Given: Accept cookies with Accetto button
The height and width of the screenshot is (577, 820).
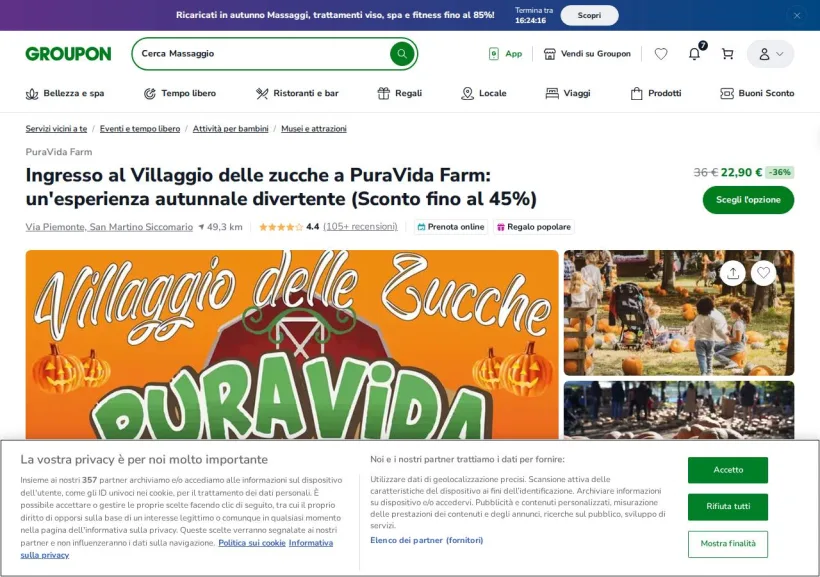Looking at the screenshot, I should click(x=727, y=470).
